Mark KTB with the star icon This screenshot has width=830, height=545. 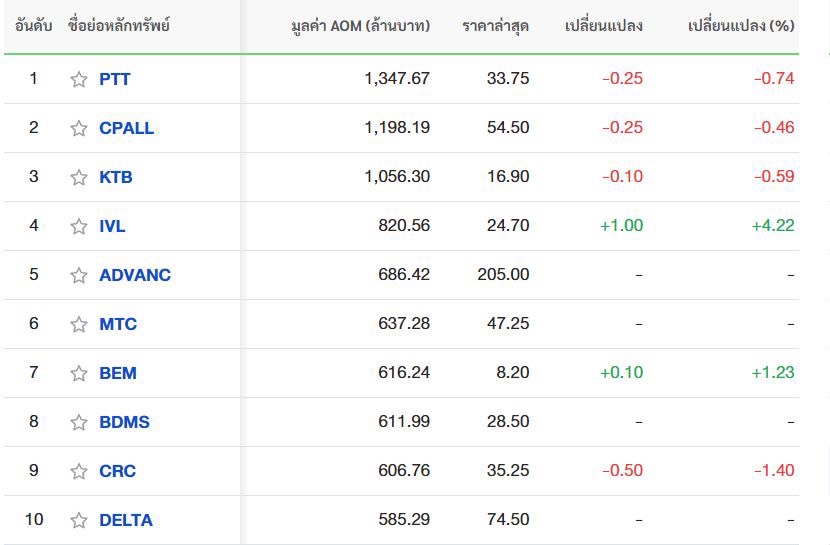79,177
